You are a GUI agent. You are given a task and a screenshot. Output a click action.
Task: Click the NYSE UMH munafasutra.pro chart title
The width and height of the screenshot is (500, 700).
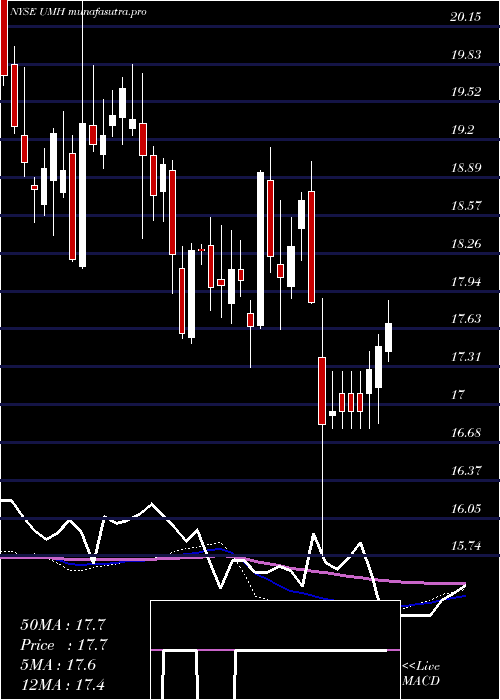pyautogui.click(x=79, y=12)
